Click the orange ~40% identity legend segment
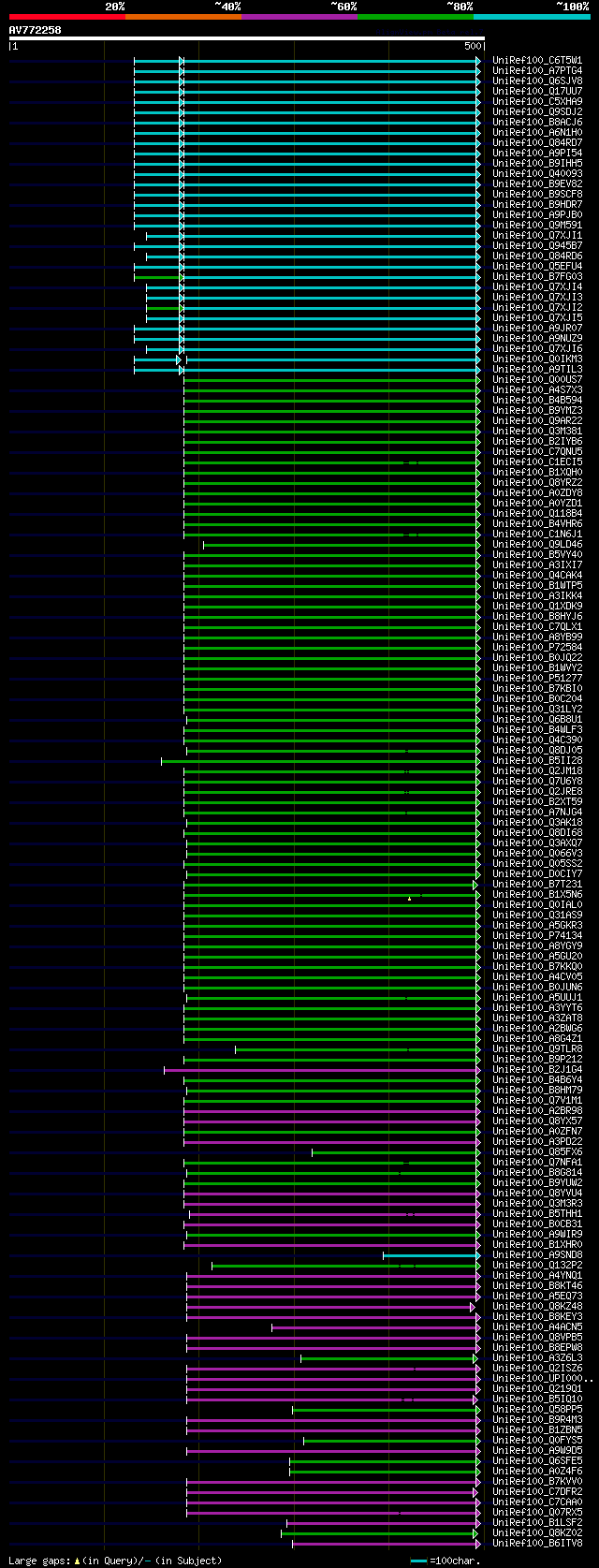The width and height of the screenshot is (599, 1568). pyautogui.click(x=183, y=16)
